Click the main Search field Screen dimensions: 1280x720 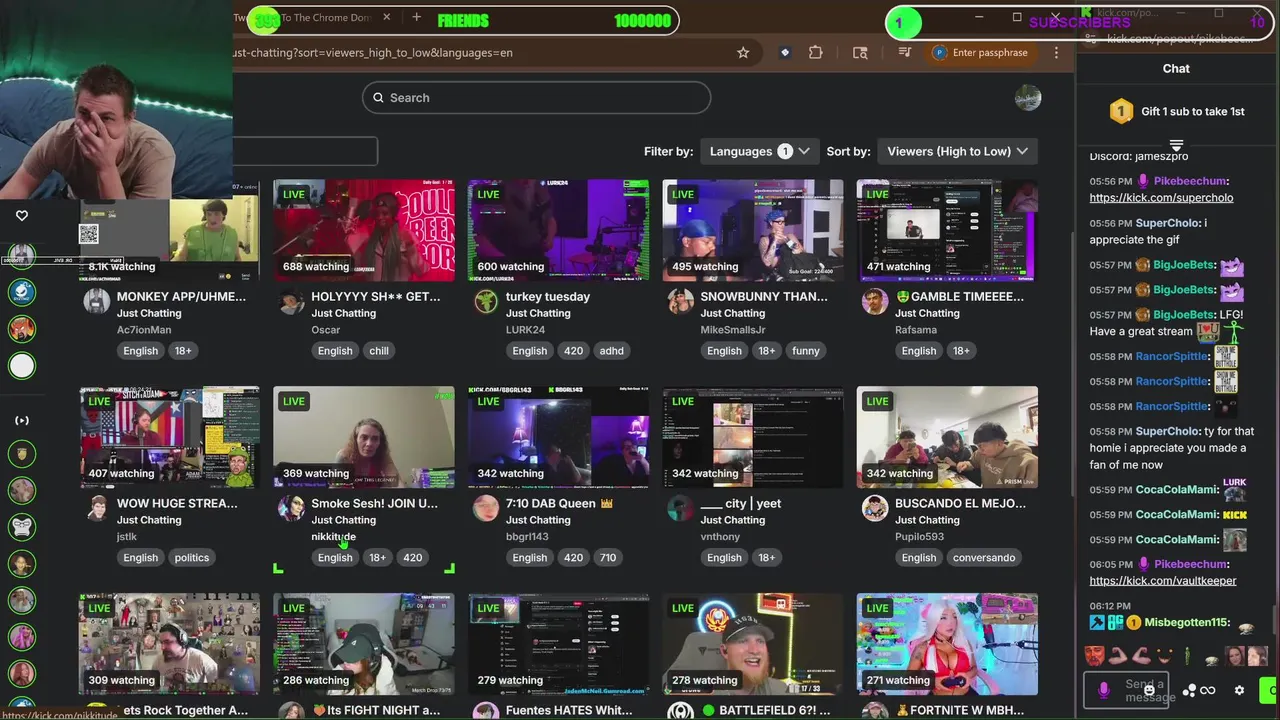[x=536, y=97]
